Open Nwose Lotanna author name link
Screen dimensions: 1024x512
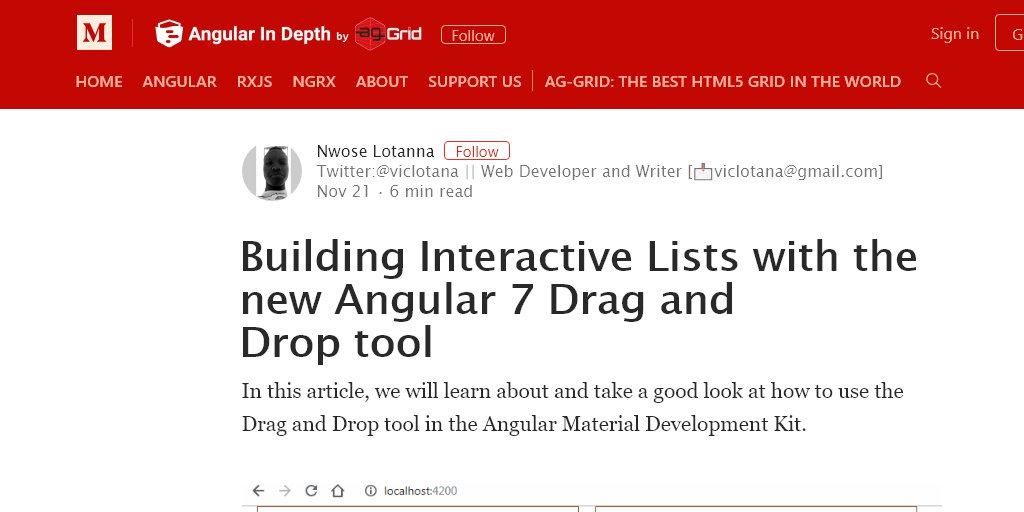click(375, 152)
